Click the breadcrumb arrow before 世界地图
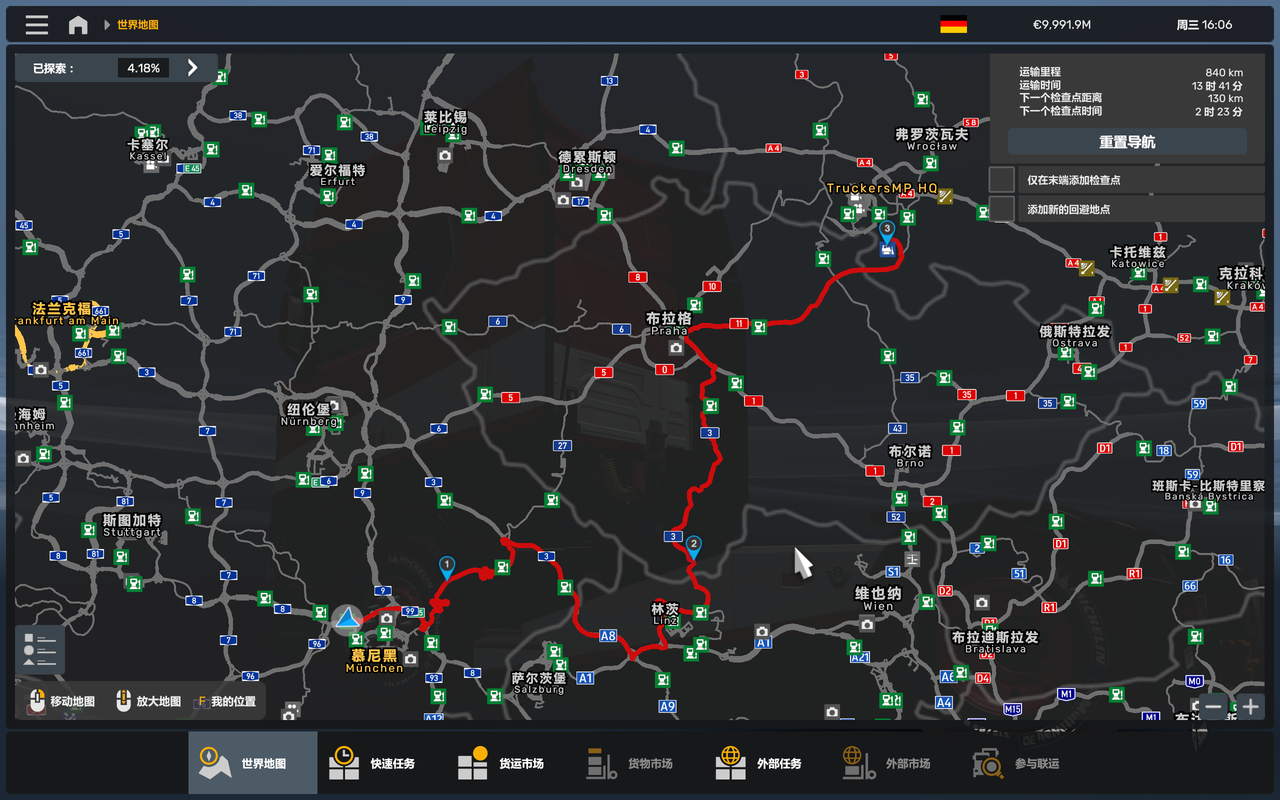The height and width of the screenshot is (800, 1280). point(107,25)
